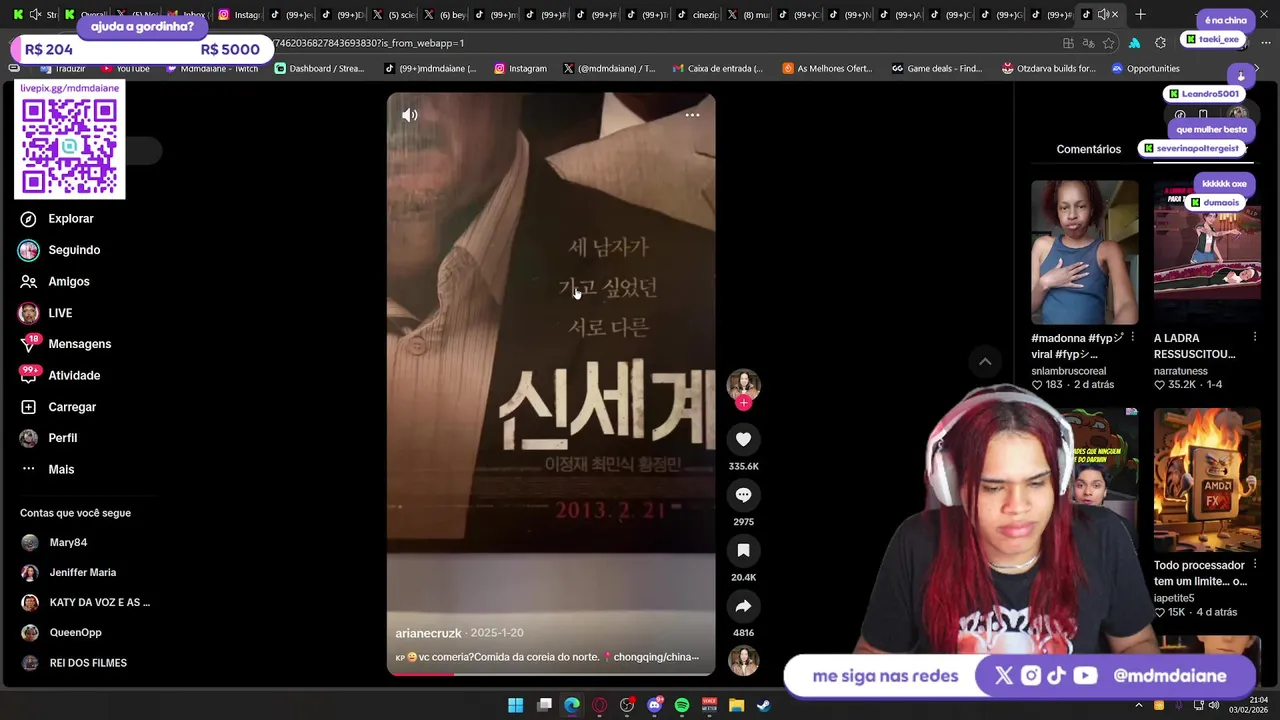The width and height of the screenshot is (1280, 720).
Task: Open Explorar in TikTok sidebar
Action: click(70, 219)
